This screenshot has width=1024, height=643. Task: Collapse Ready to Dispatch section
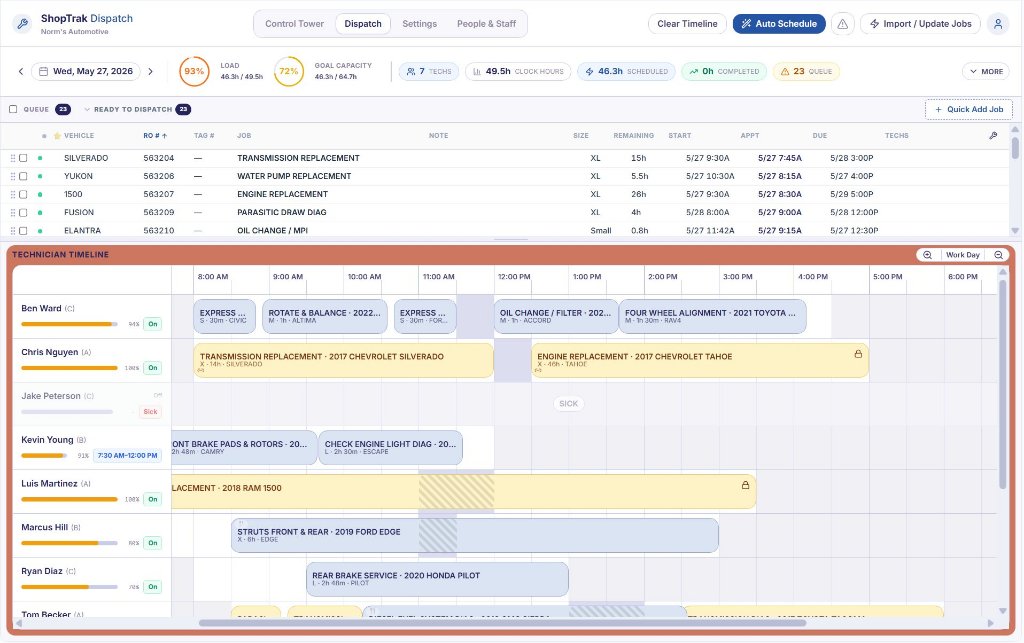click(87, 109)
